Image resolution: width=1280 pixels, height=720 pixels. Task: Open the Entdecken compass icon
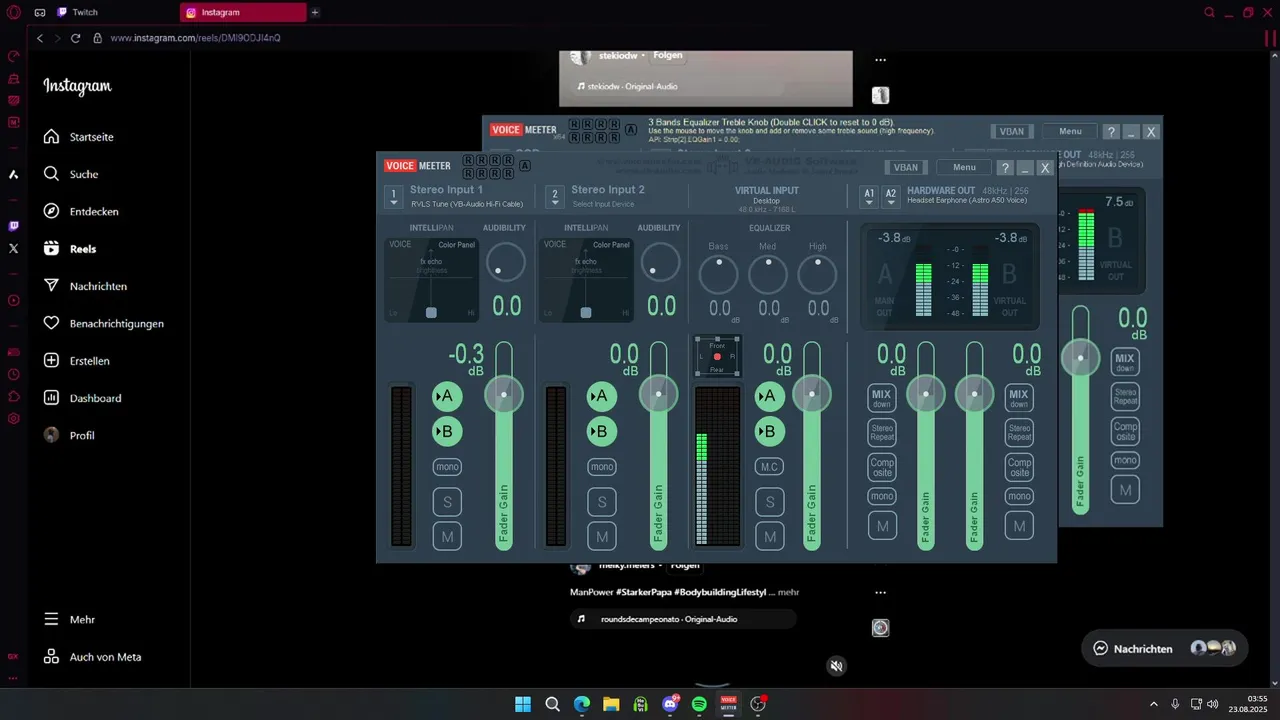52,211
